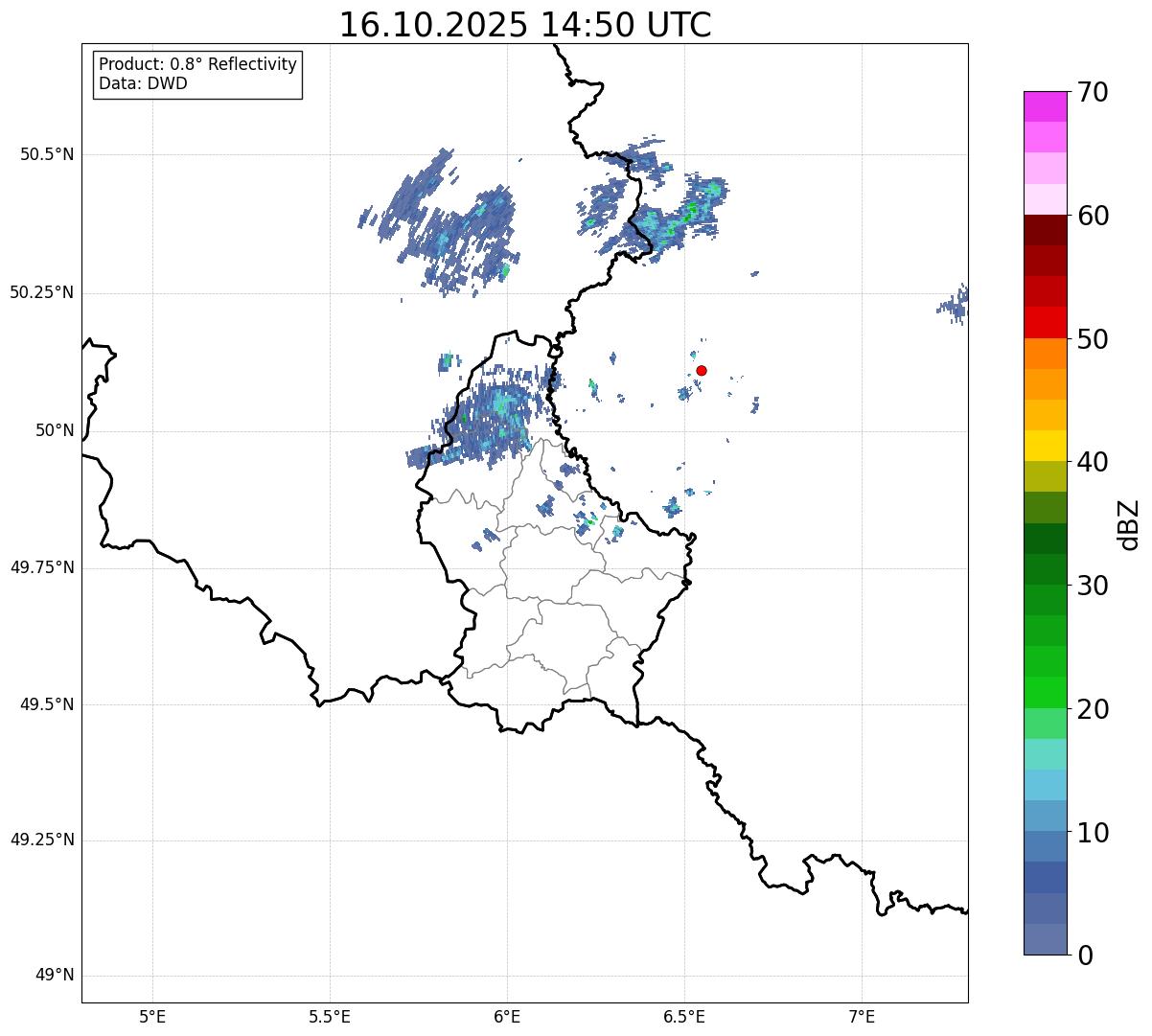Image resolution: width=1152 pixels, height=1036 pixels.
Task: Click the 7°E longitude label
Action: tap(862, 1017)
